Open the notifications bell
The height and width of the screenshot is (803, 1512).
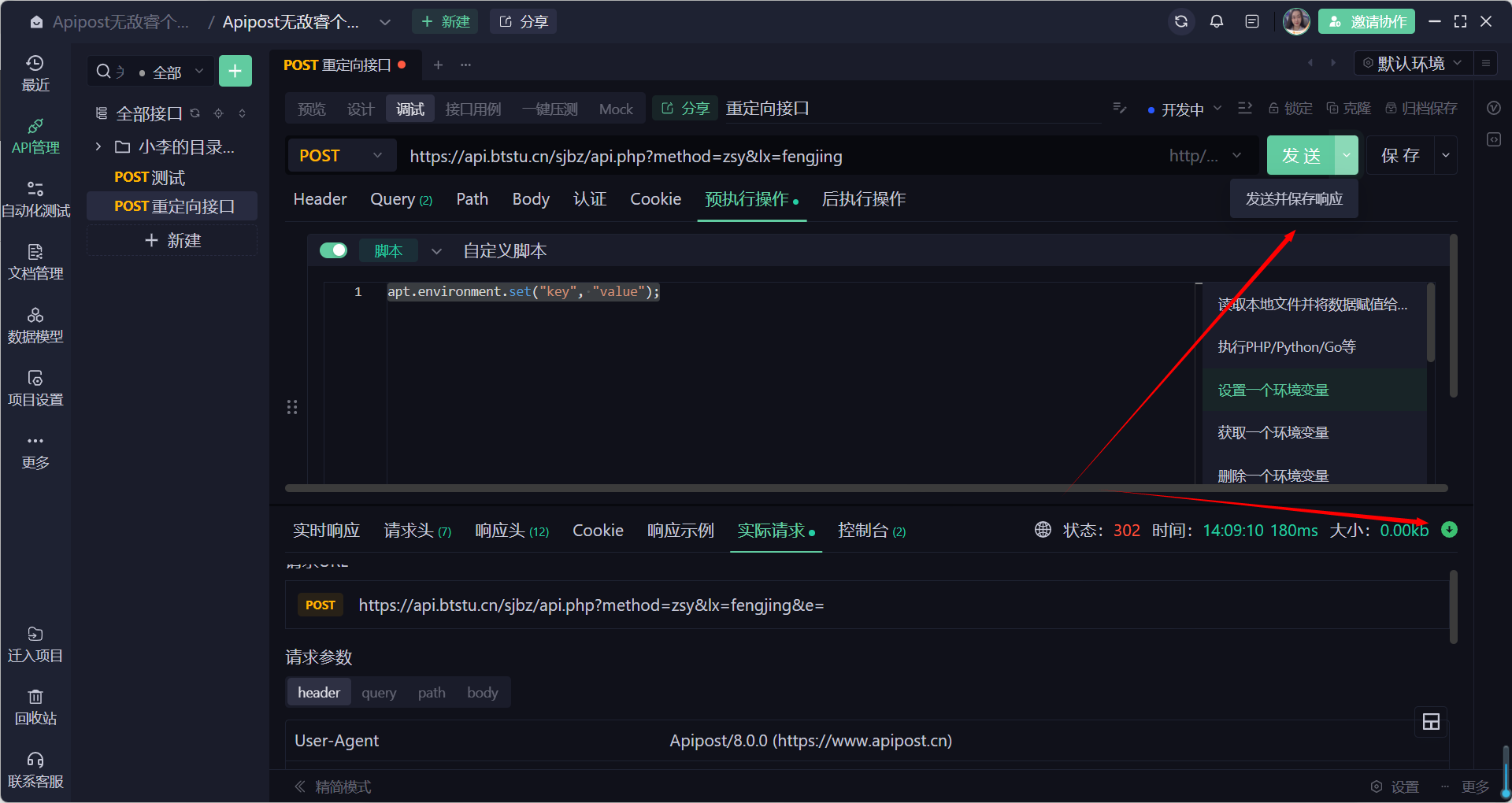click(1217, 21)
